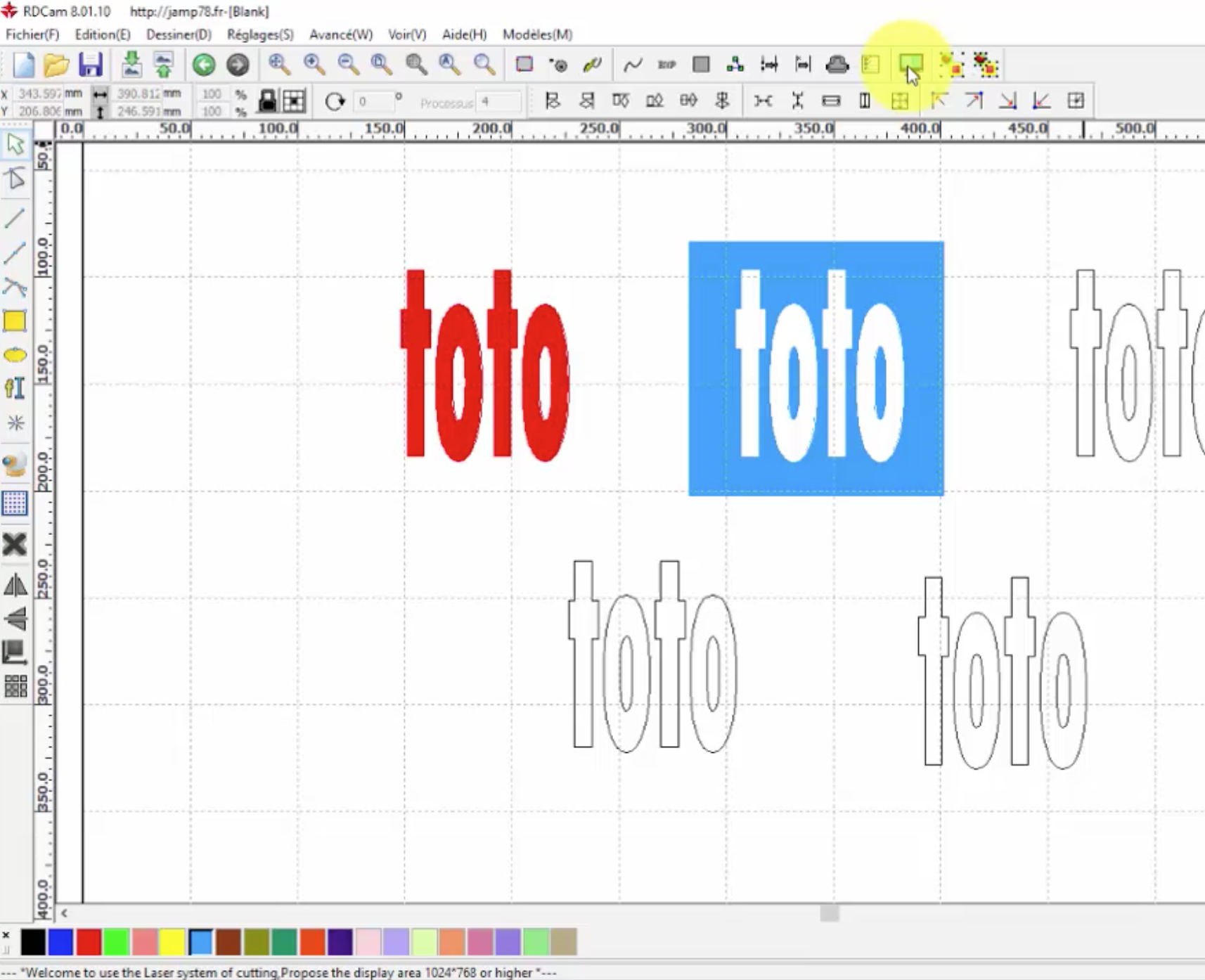This screenshot has height=980, width=1205.
Task: Select the ellipse drawing tool
Action: coord(15,355)
